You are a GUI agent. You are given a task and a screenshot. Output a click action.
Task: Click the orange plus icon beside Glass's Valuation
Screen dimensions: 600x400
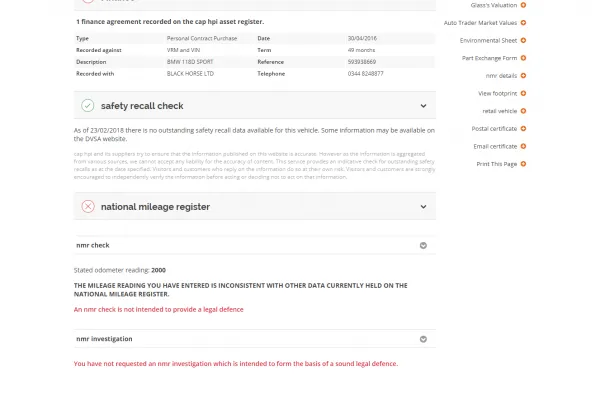tap(524, 5)
